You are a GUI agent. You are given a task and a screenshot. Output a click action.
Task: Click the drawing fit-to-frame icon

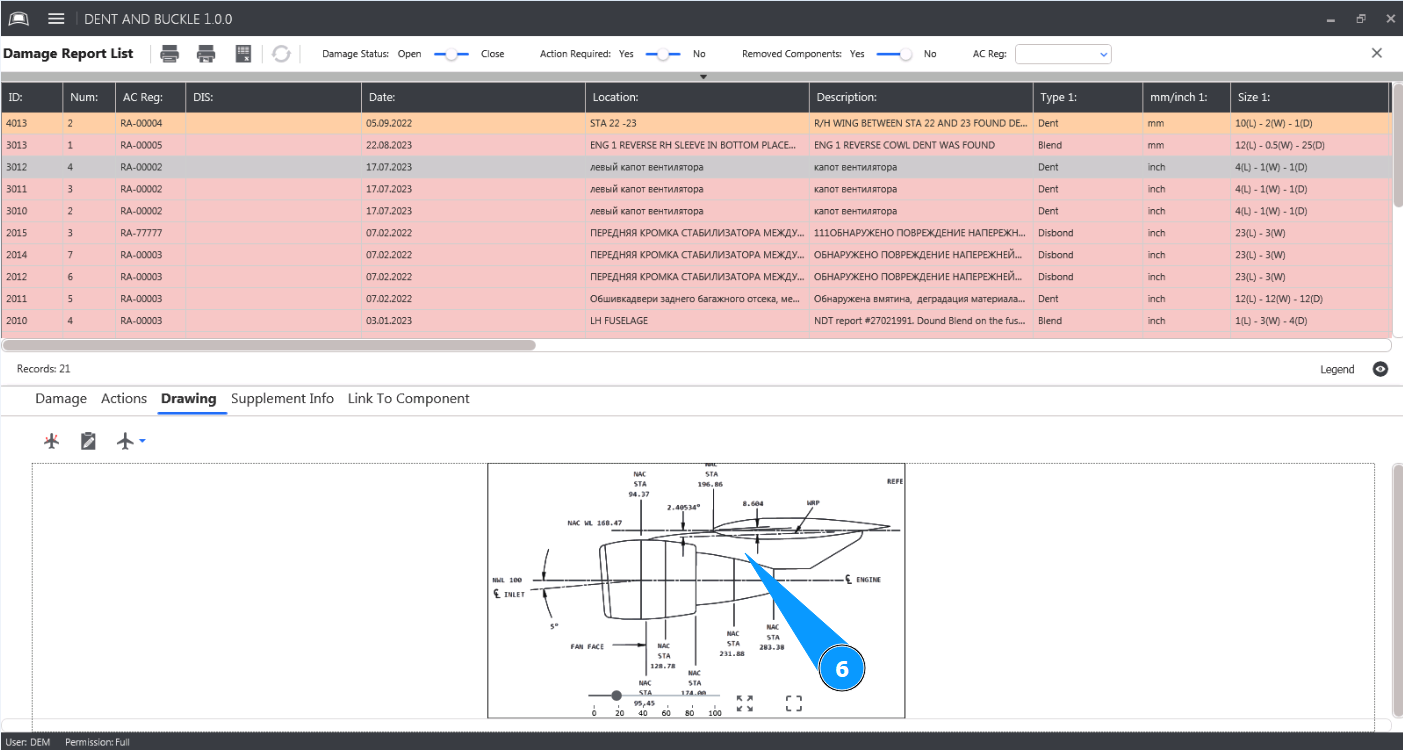click(x=793, y=704)
